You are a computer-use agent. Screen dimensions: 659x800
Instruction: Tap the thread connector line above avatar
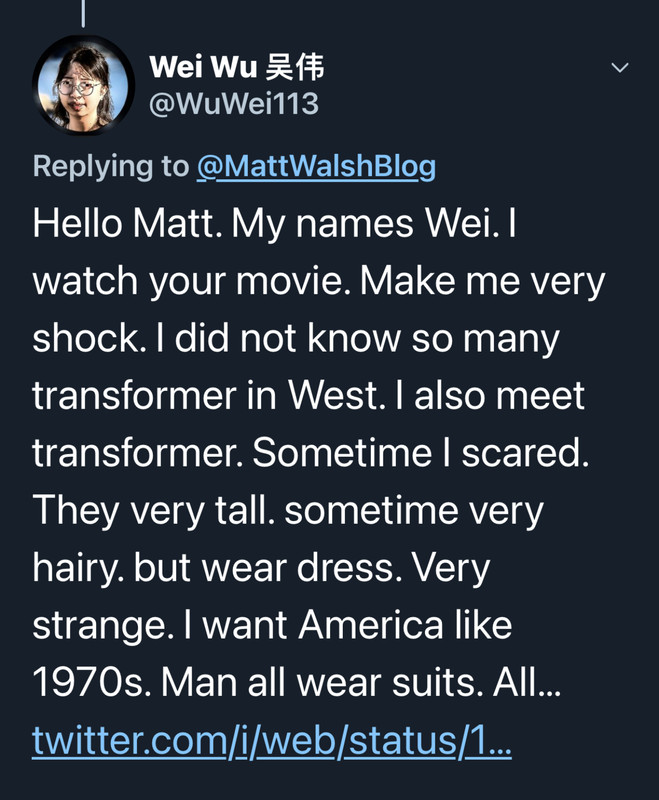[x=83, y=12]
